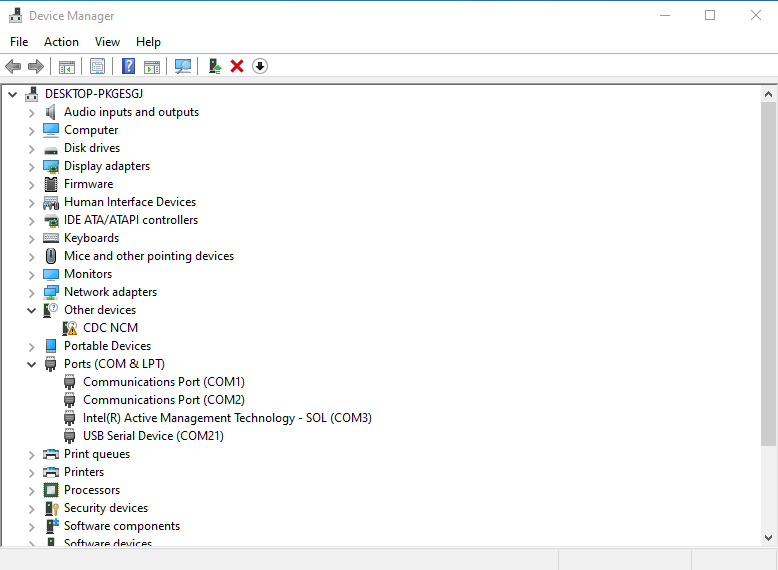Open the File menu
This screenshot has width=778, height=570.
[19, 42]
